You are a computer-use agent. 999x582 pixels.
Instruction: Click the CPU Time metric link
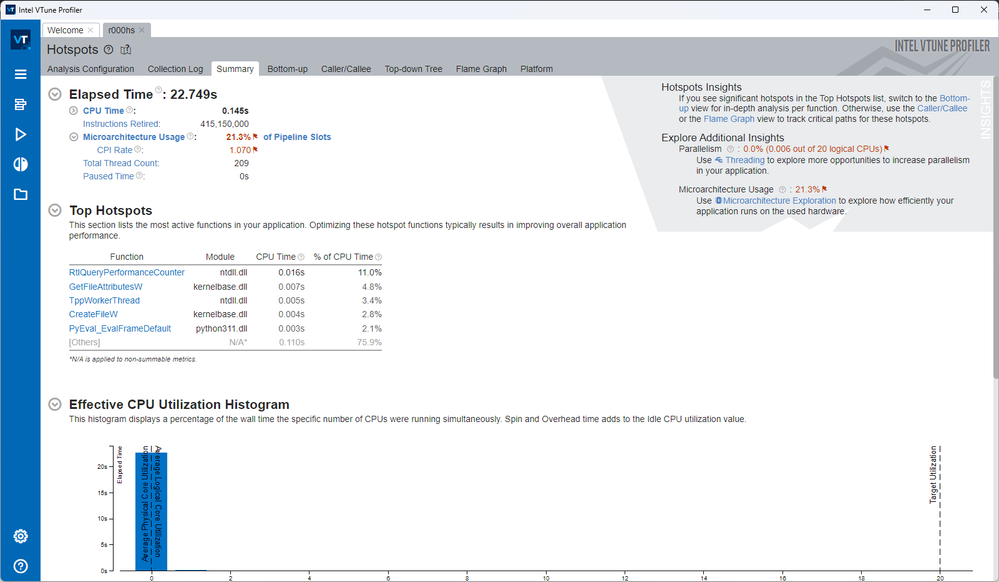pyautogui.click(x=103, y=110)
